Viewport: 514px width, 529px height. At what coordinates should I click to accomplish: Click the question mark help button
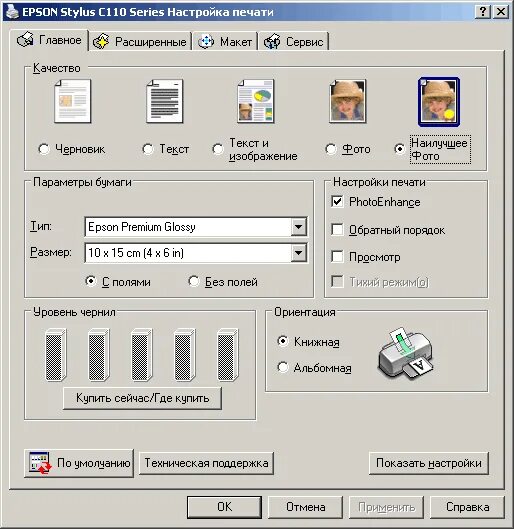483,12
